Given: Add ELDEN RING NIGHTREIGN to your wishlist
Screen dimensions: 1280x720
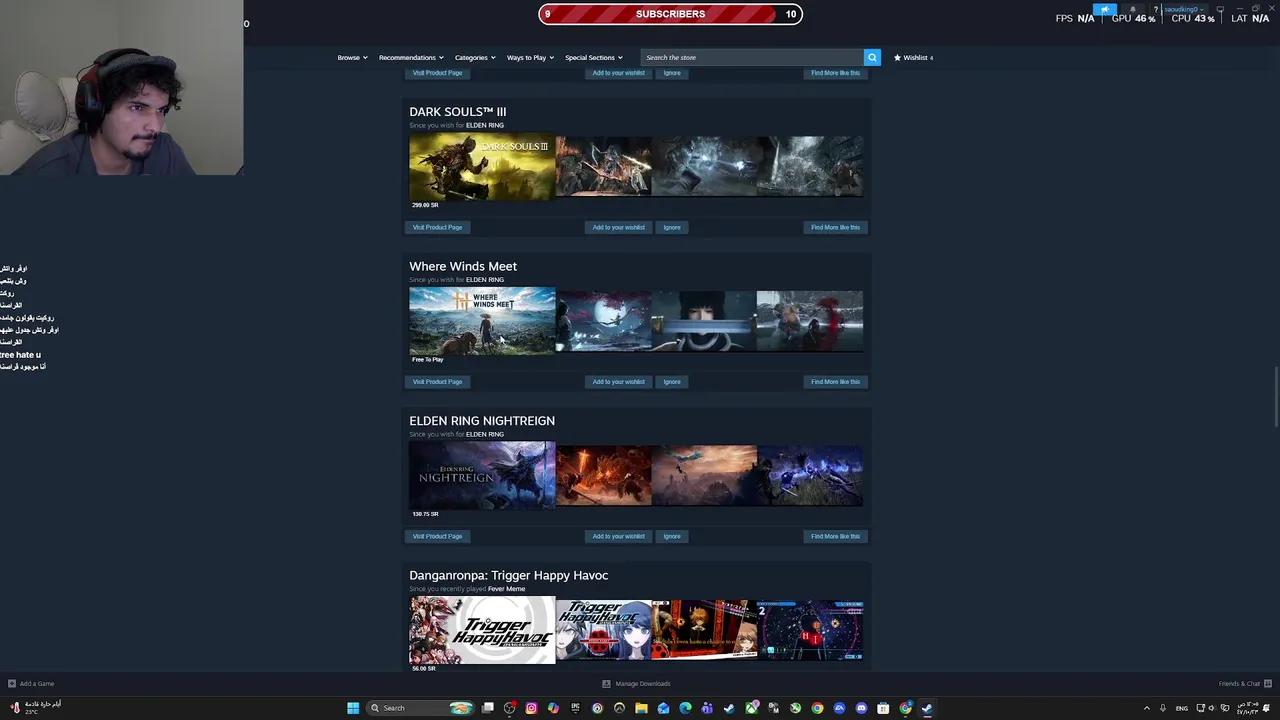Looking at the screenshot, I should pyautogui.click(x=618, y=536).
